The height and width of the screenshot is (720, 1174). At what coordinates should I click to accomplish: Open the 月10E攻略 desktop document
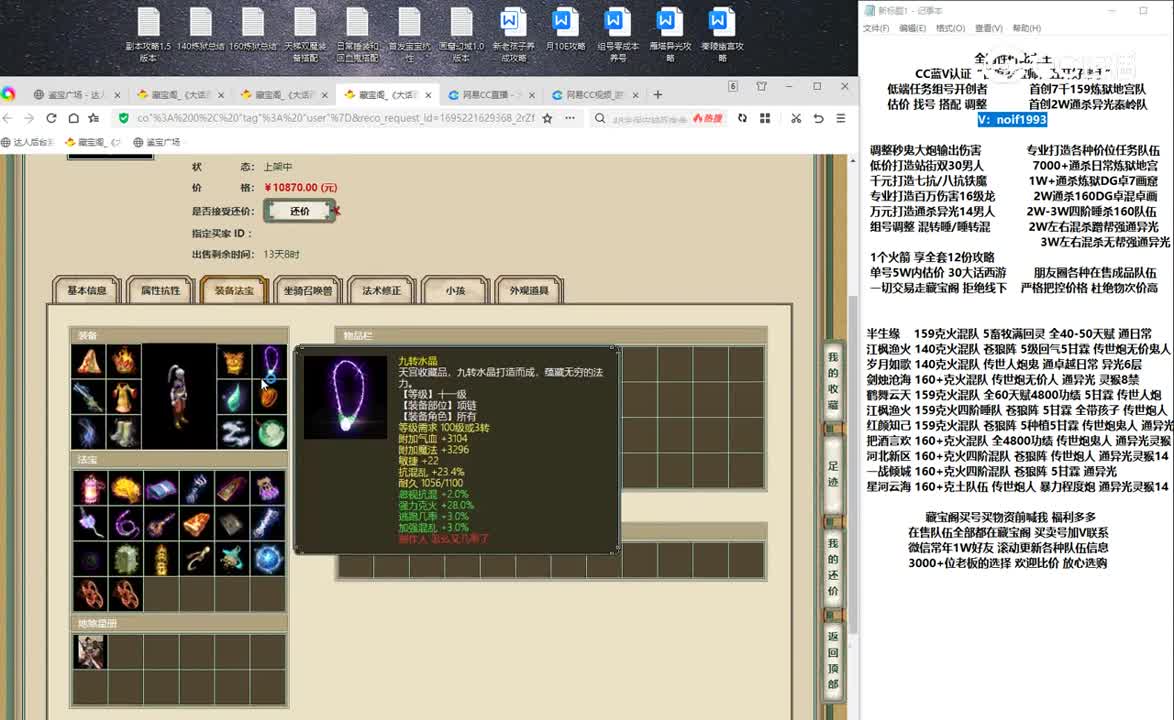click(x=565, y=30)
